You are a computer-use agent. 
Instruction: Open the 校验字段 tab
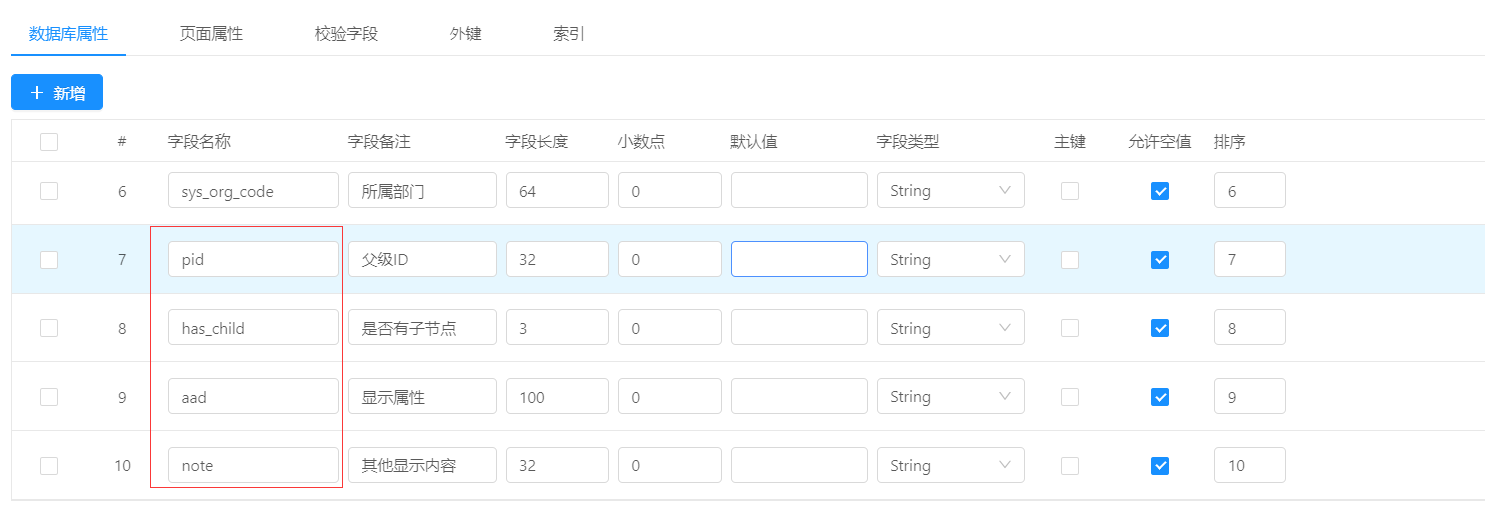click(x=346, y=33)
